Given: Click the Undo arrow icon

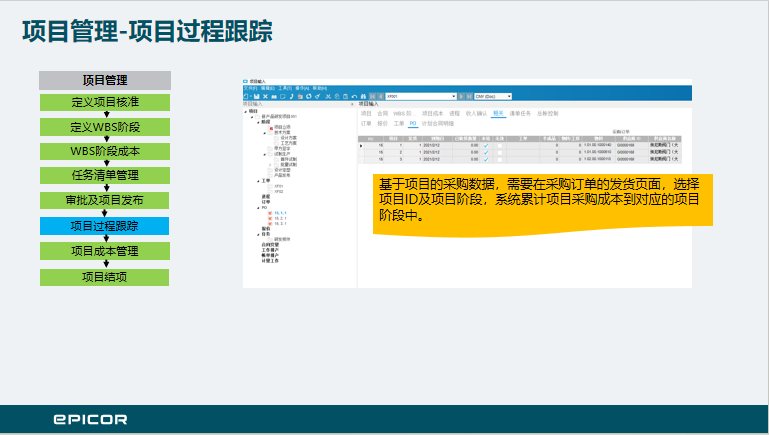Looking at the screenshot, I should pos(353,96).
